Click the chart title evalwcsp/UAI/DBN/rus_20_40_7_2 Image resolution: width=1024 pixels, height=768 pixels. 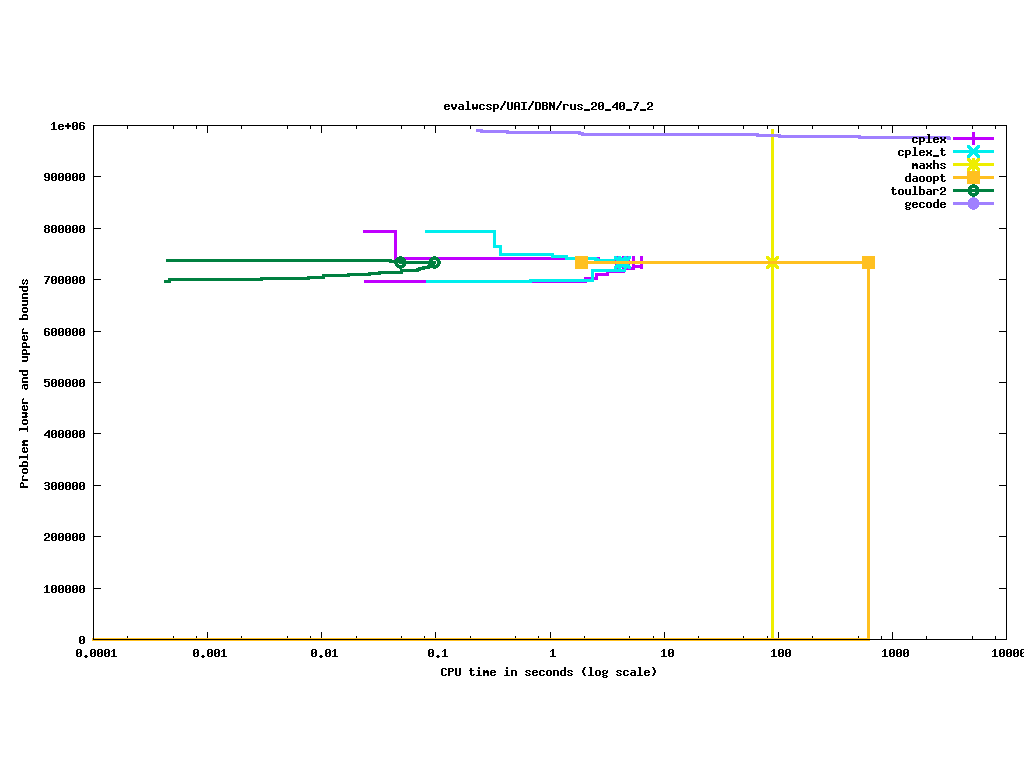pyautogui.click(x=548, y=106)
